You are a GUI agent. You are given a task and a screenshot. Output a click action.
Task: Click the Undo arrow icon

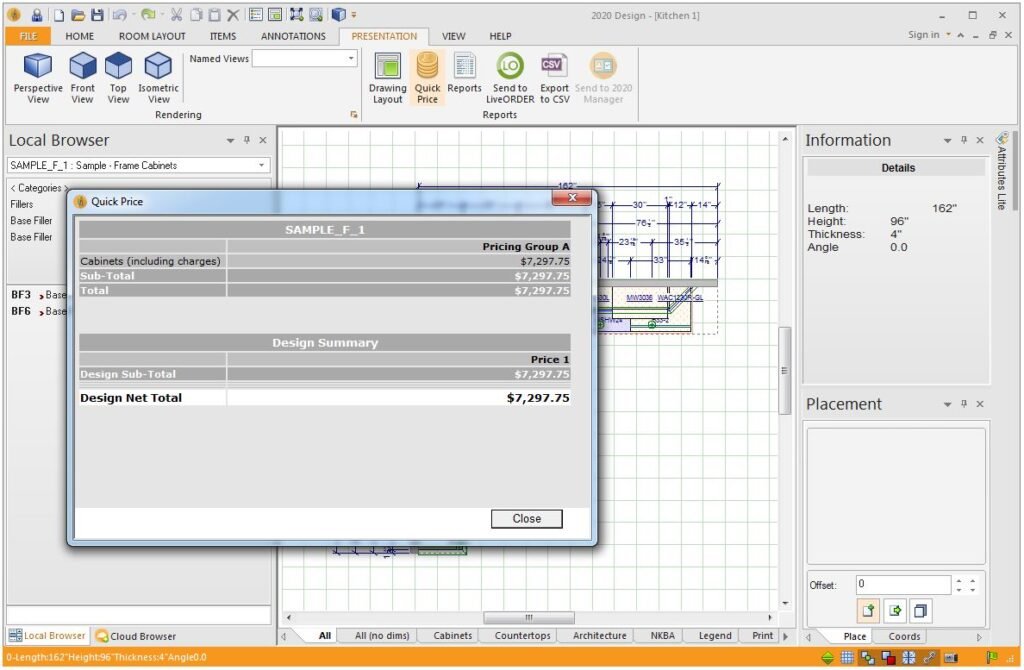pos(120,14)
